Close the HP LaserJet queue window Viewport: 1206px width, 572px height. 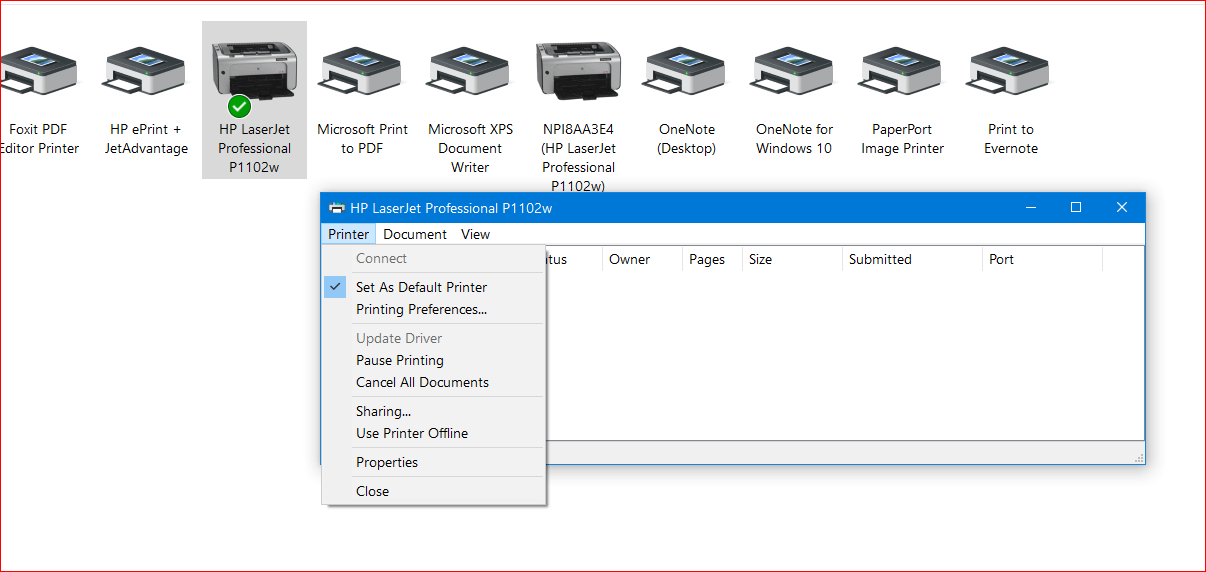pyautogui.click(x=1122, y=208)
